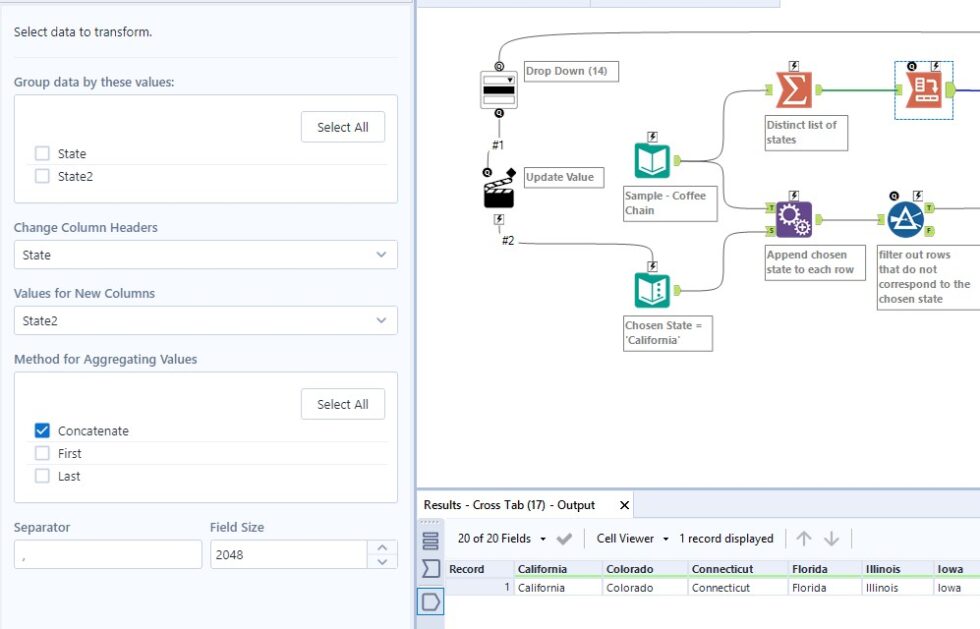Click the Update Value action tool

pyautogui.click(x=497, y=193)
